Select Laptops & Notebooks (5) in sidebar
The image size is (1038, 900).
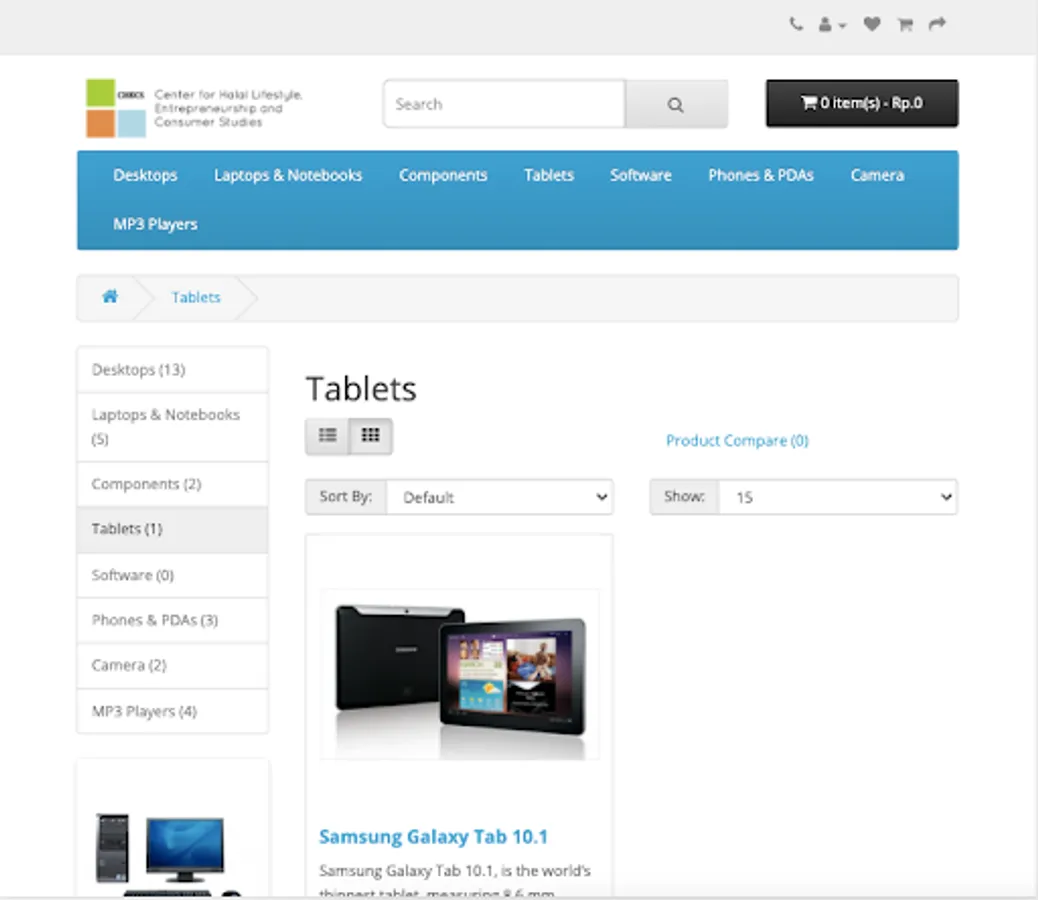click(172, 427)
